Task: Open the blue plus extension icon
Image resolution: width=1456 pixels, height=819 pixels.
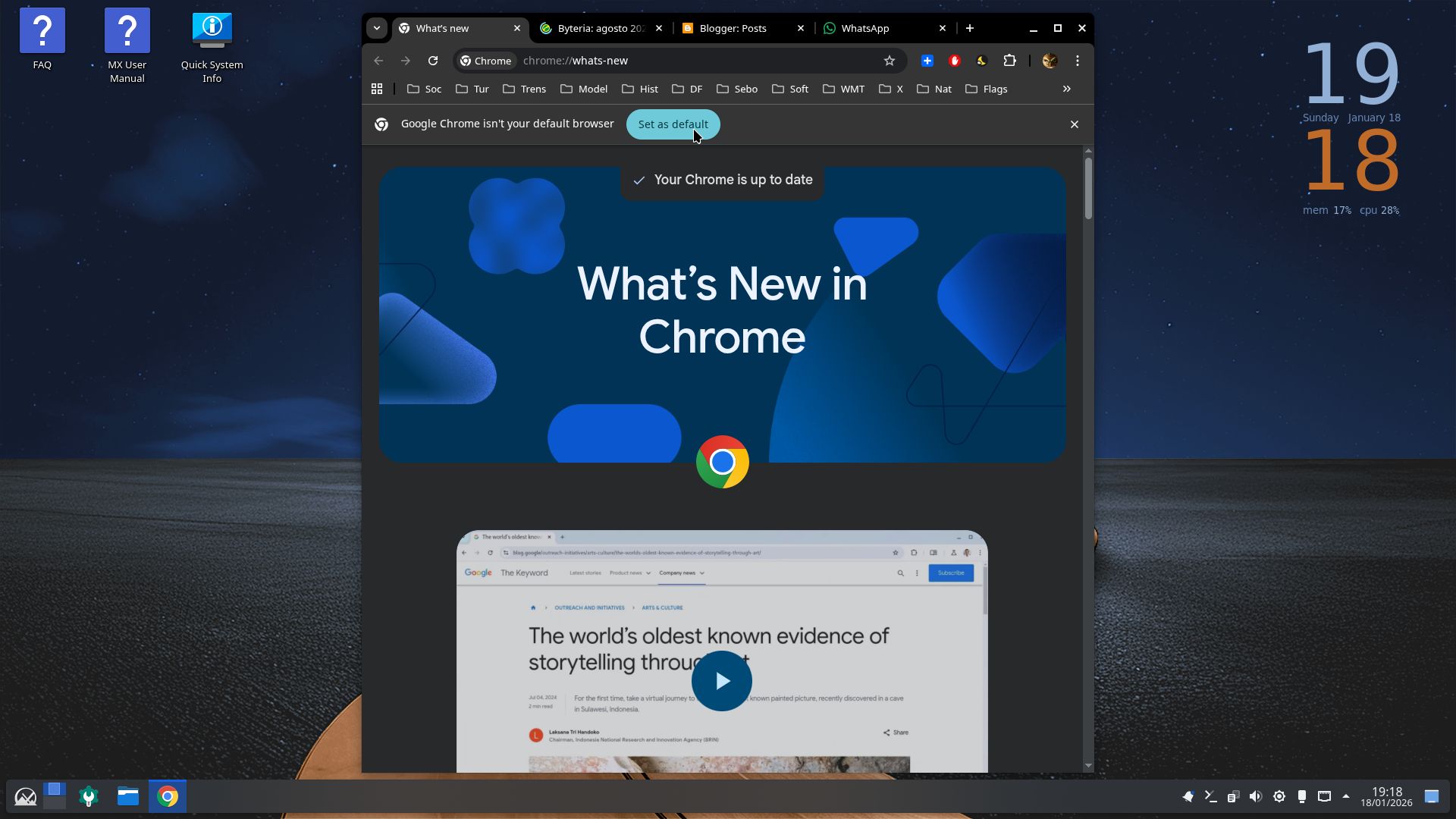Action: click(x=927, y=61)
